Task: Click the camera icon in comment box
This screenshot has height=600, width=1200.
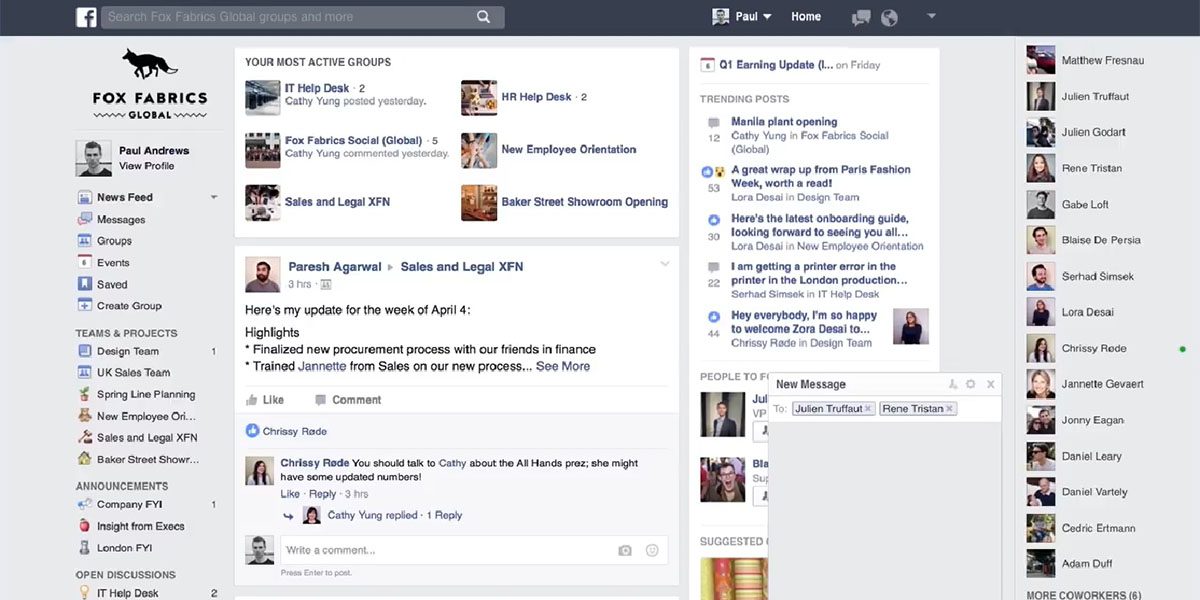Action: (x=625, y=551)
